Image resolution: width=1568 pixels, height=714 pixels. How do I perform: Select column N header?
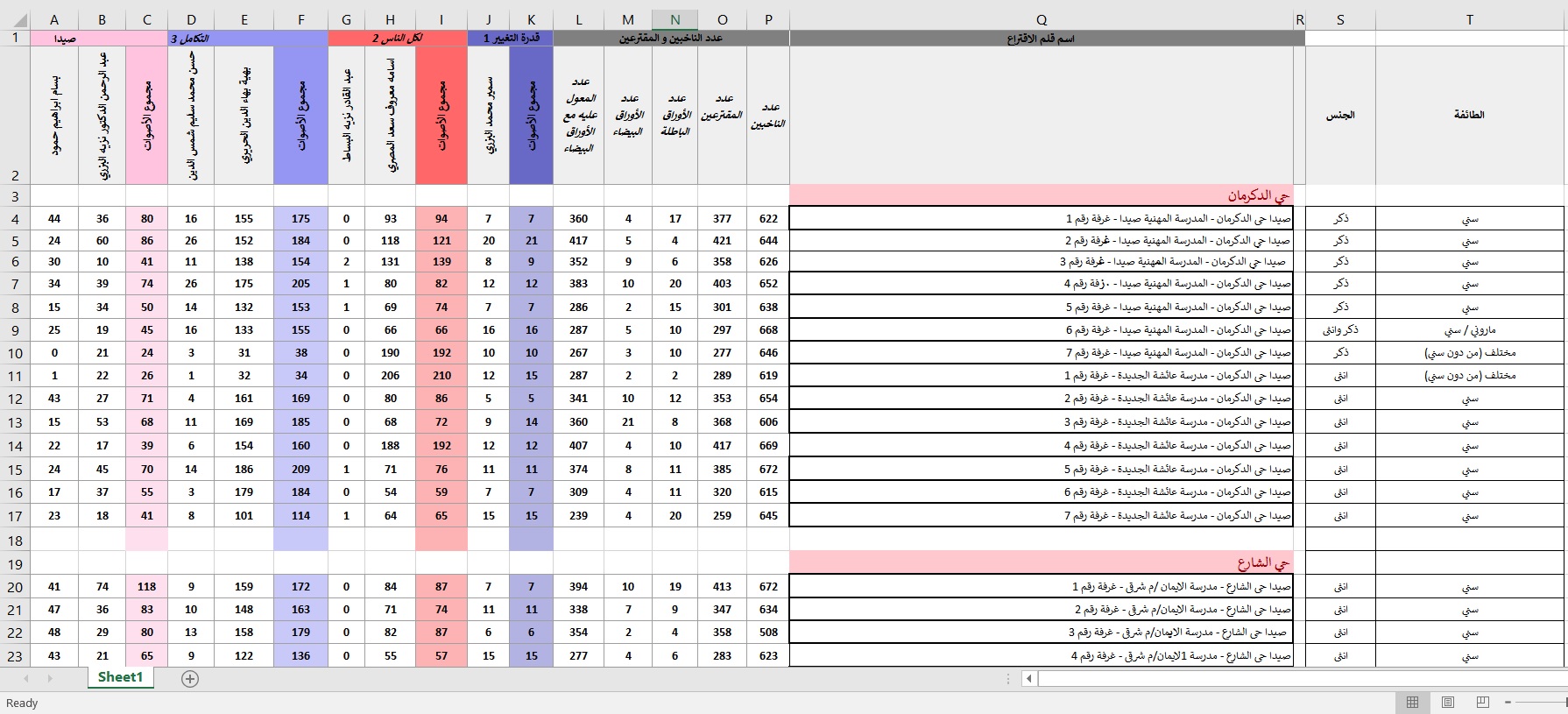675,19
